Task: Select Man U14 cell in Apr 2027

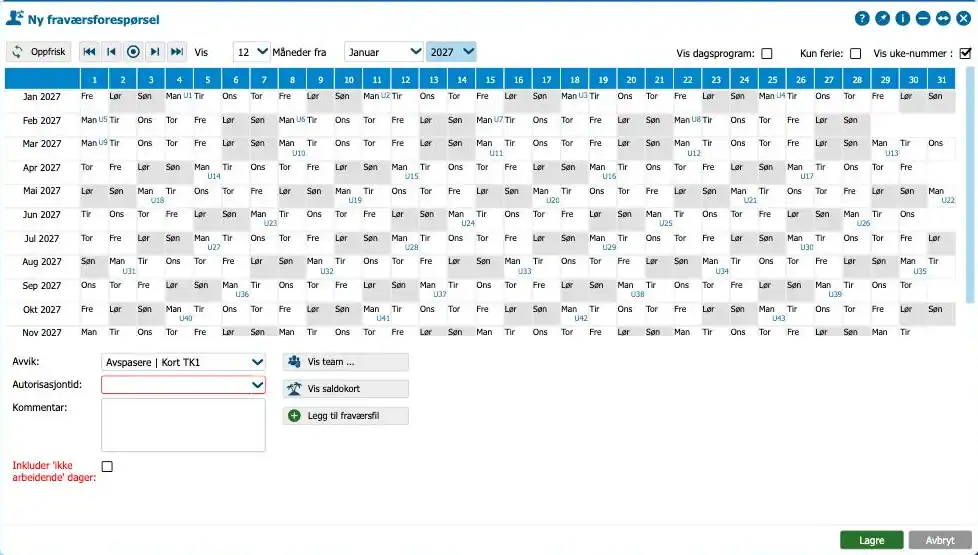Action: pos(207,172)
